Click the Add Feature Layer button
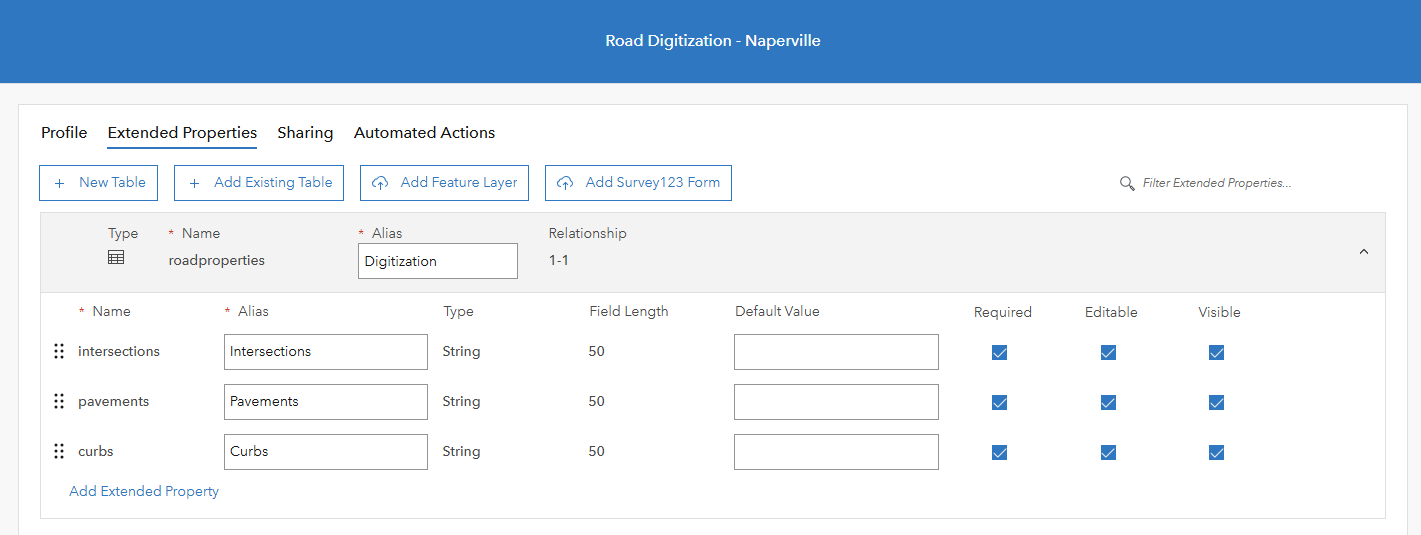Viewport: 1421px width, 535px height. tap(444, 183)
